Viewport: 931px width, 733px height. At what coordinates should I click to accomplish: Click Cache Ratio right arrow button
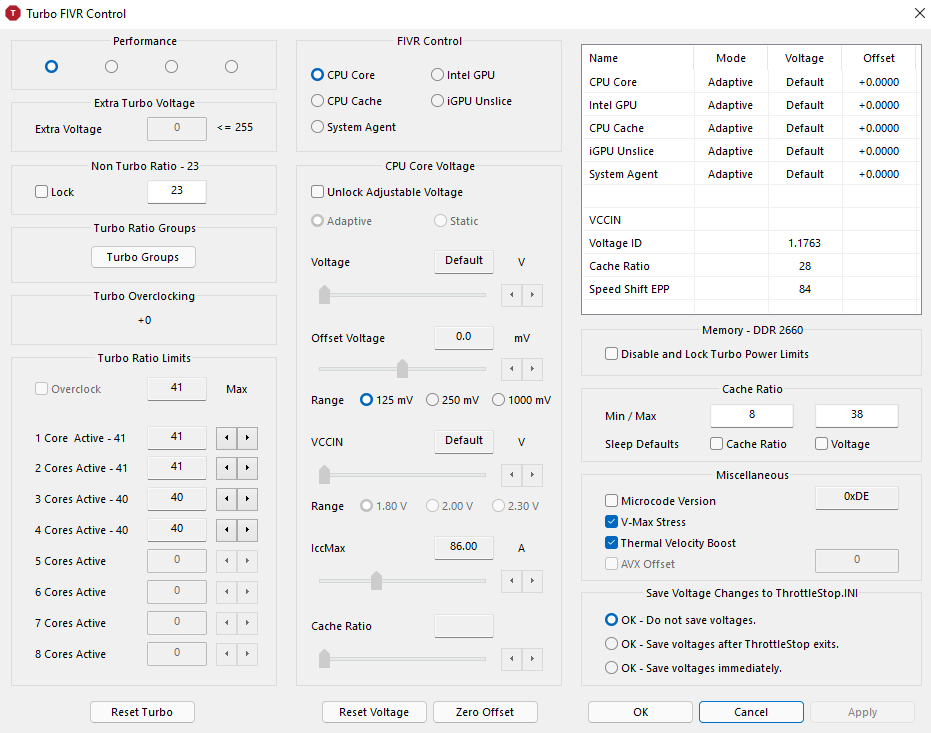click(532, 658)
